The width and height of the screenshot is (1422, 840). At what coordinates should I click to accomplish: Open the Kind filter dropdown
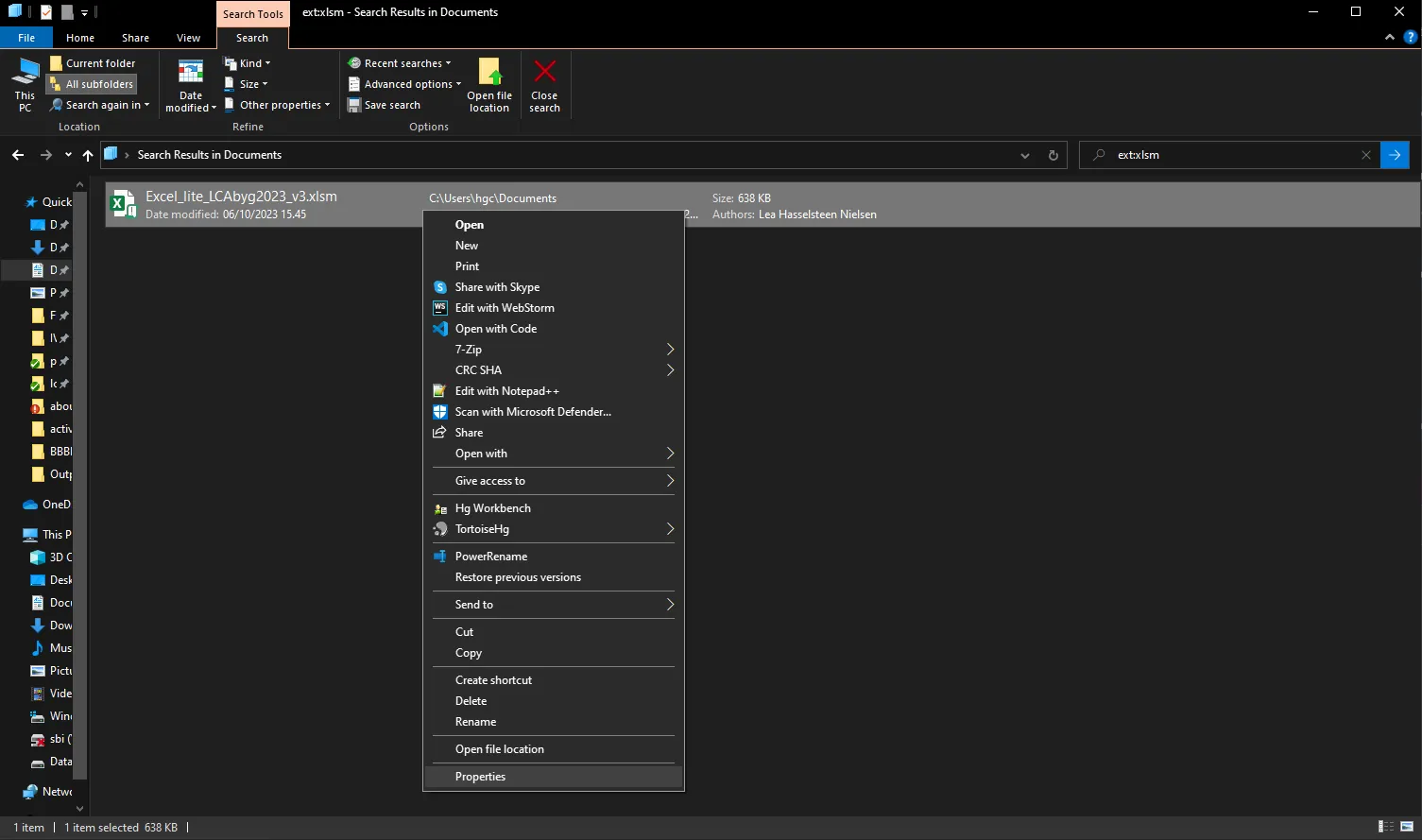click(248, 63)
